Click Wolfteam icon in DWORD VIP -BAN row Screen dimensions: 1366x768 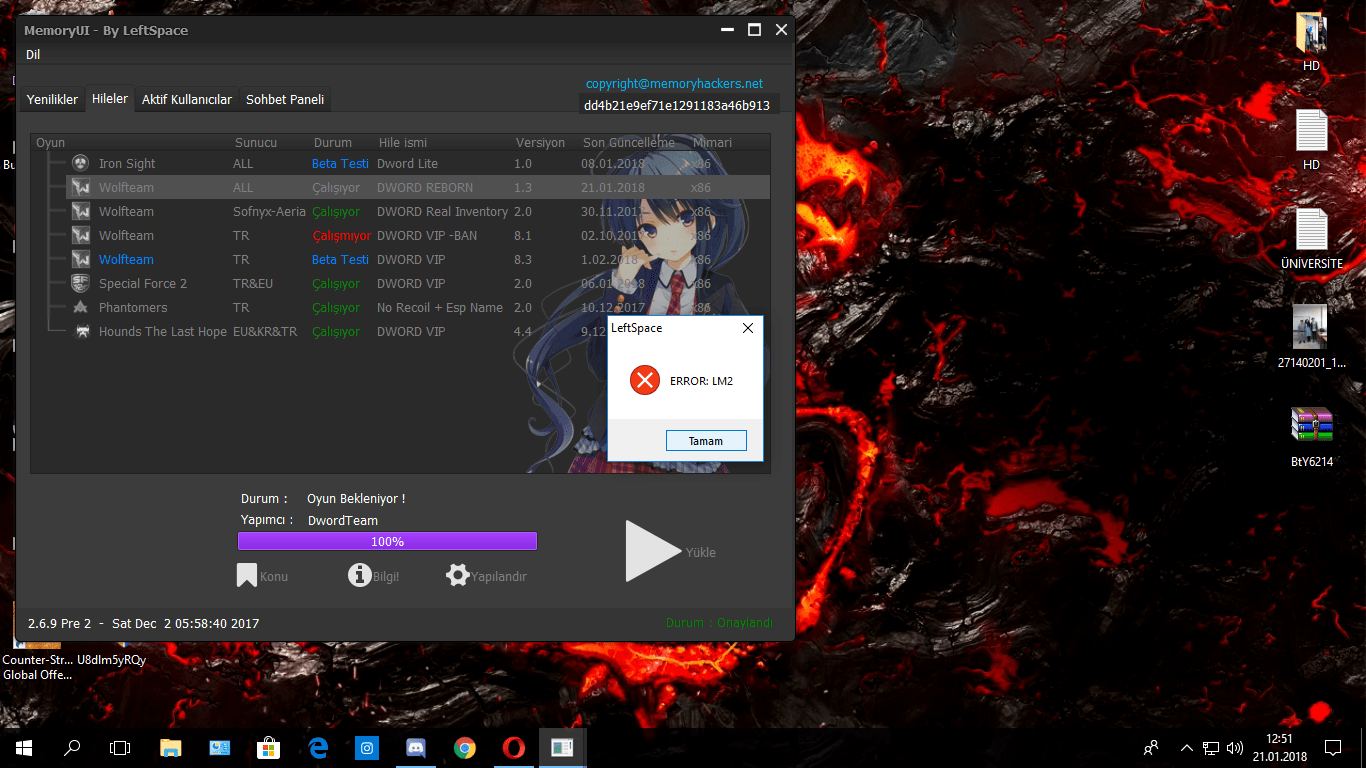(81, 235)
